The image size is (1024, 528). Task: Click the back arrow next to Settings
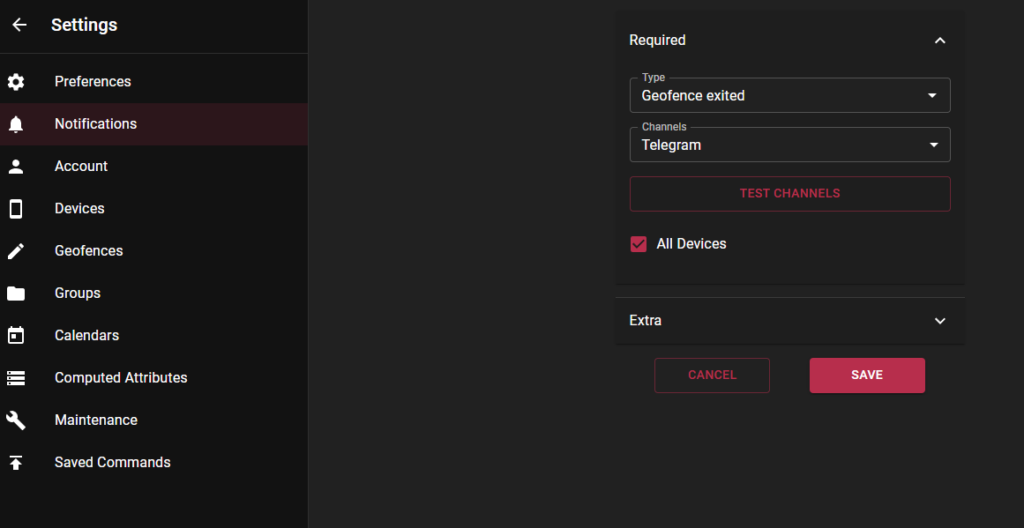point(20,25)
